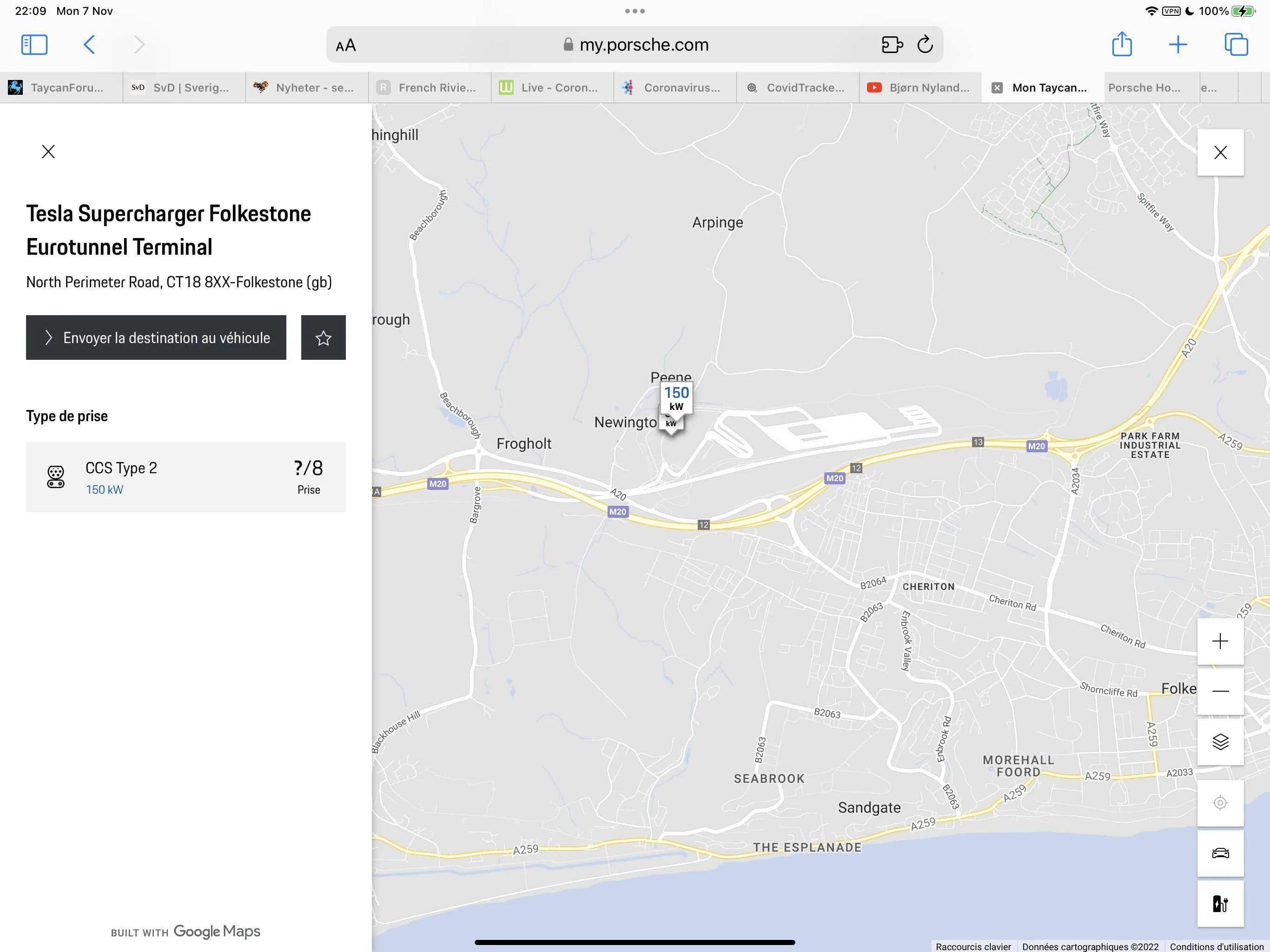The image size is (1270, 952).
Task: Switch to the Live - Coron... tab
Action: pyautogui.click(x=552, y=88)
